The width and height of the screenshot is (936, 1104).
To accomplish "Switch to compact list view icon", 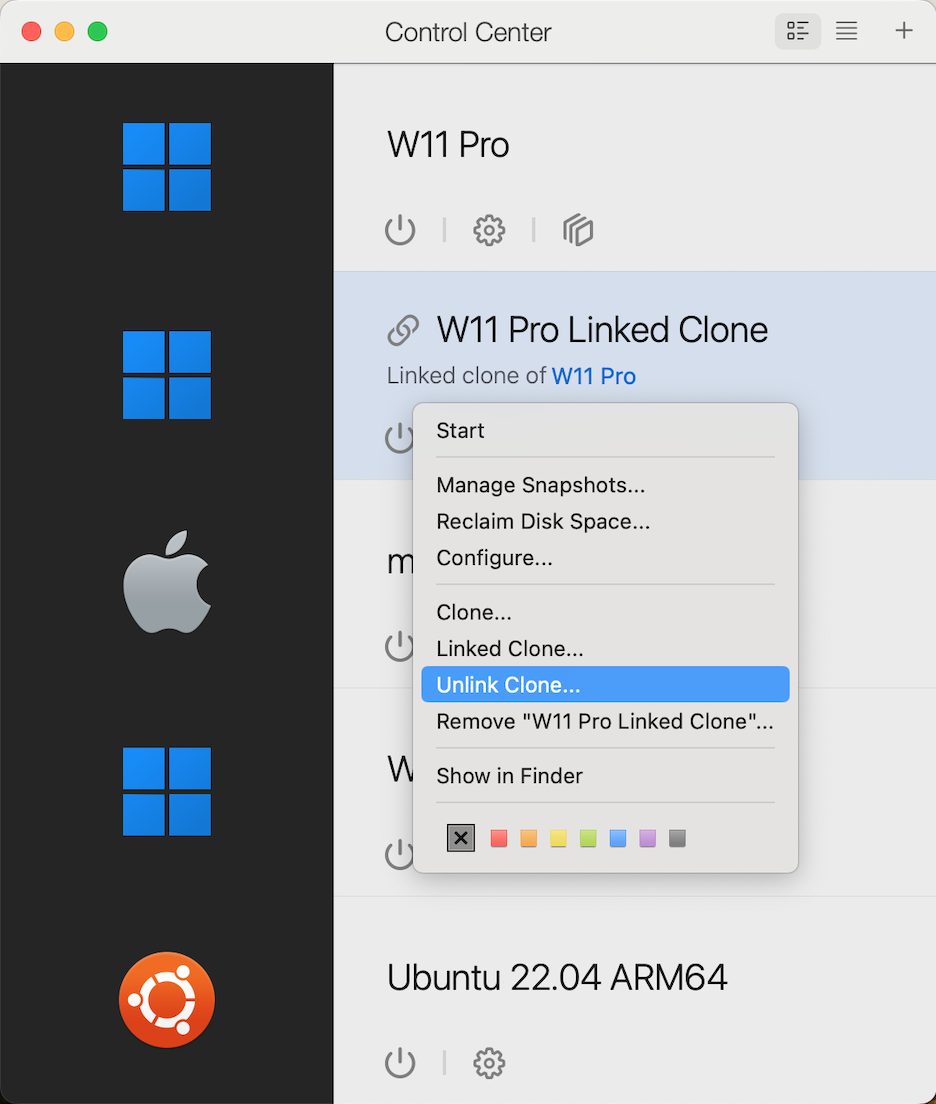I will coord(847,31).
